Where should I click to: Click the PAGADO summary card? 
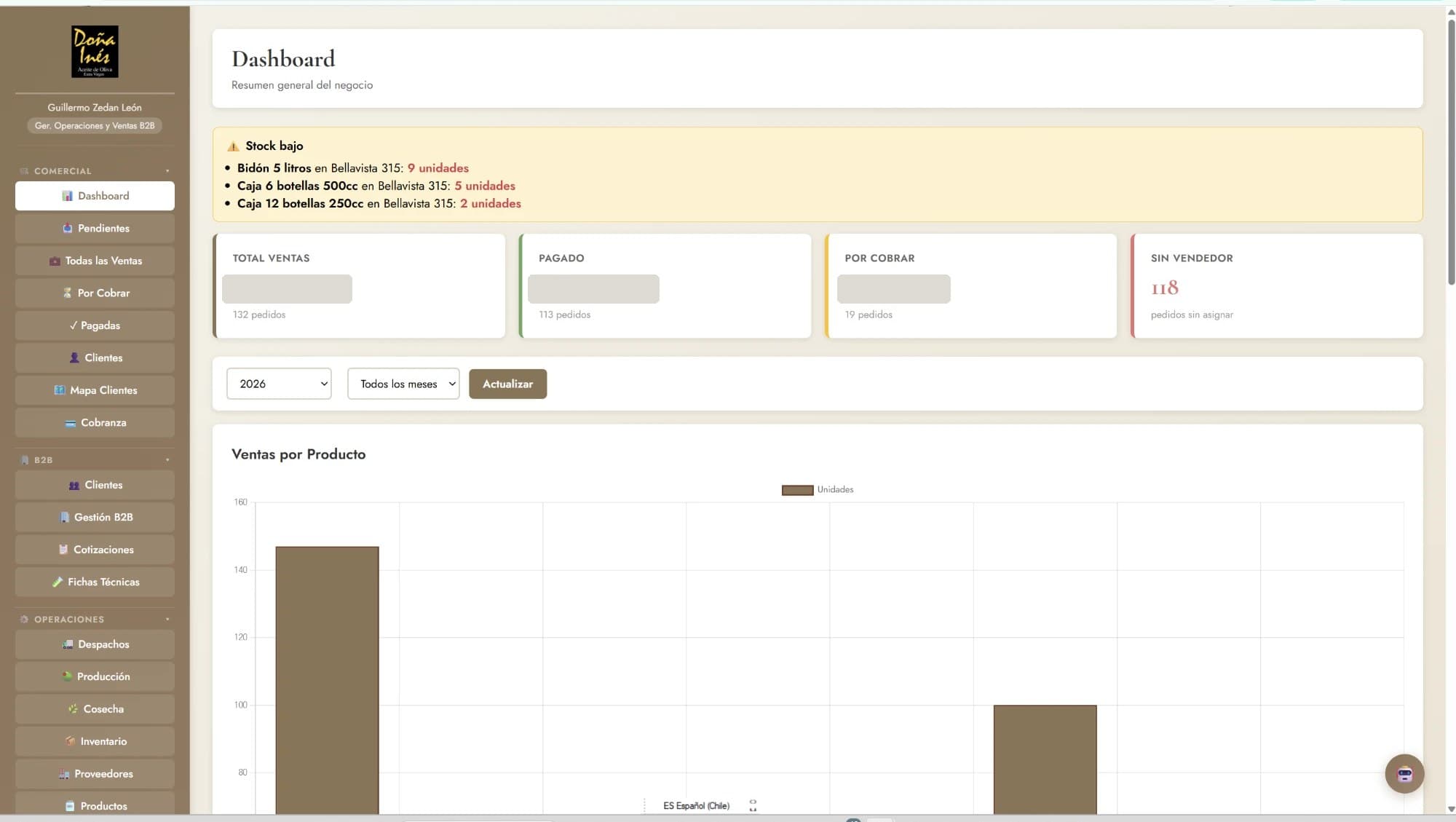[x=665, y=285]
